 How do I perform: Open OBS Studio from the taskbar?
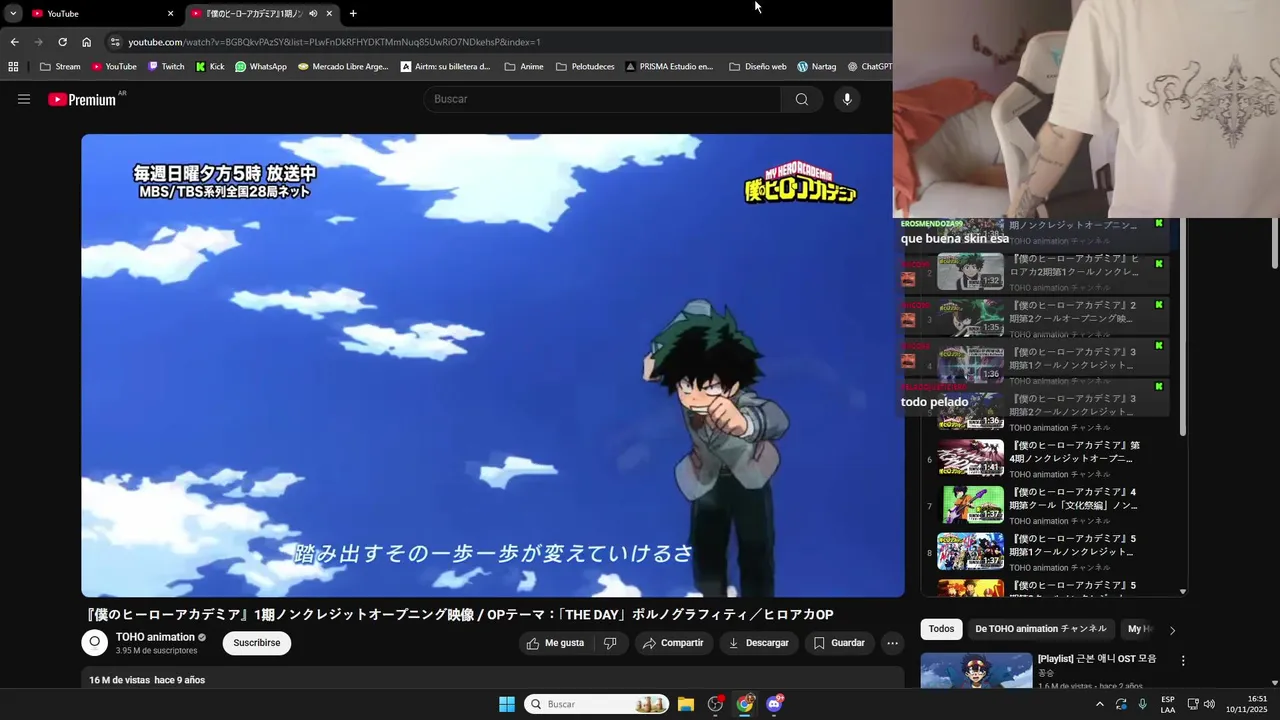715,704
